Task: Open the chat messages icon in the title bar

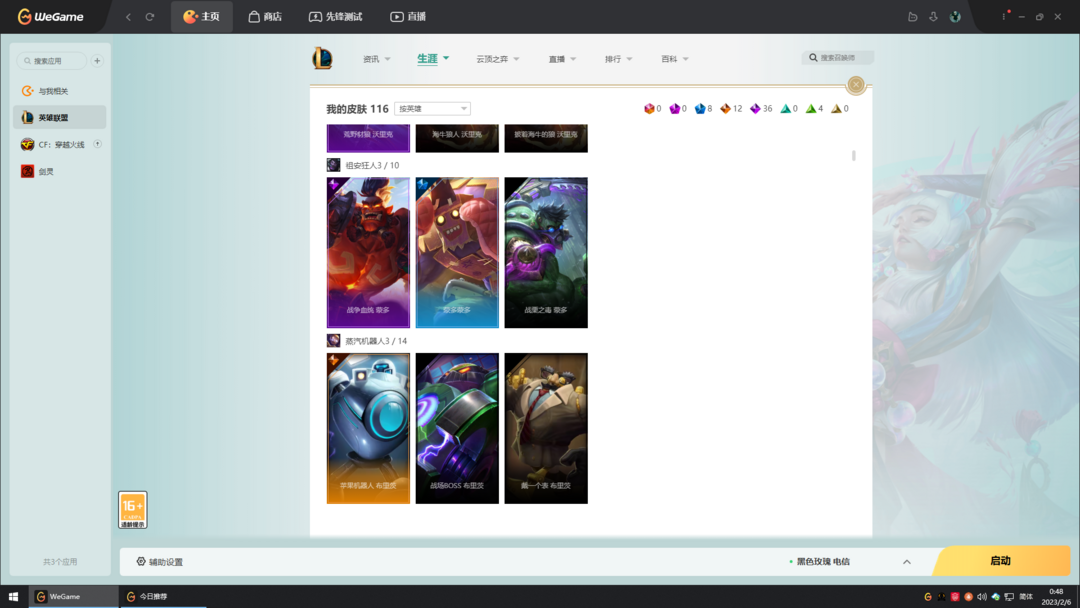Action: 913,17
